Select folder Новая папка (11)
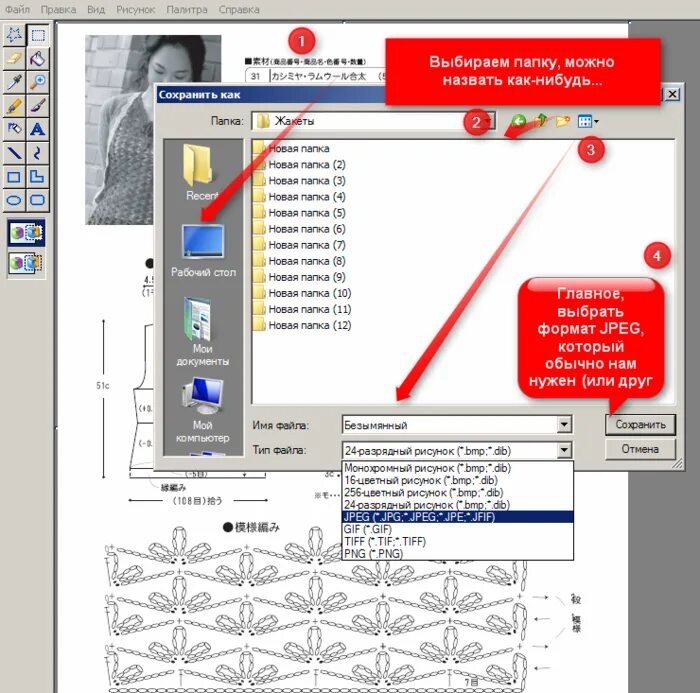This screenshot has width=700, height=693. (x=302, y=309)
